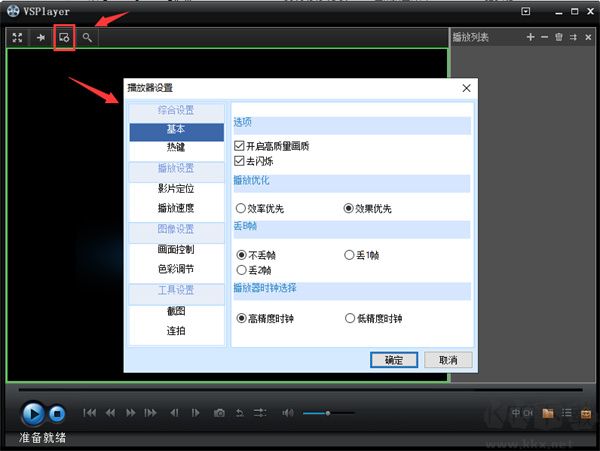Click the 确定 button
Screen dimensions: 600x451
[393, 359]
